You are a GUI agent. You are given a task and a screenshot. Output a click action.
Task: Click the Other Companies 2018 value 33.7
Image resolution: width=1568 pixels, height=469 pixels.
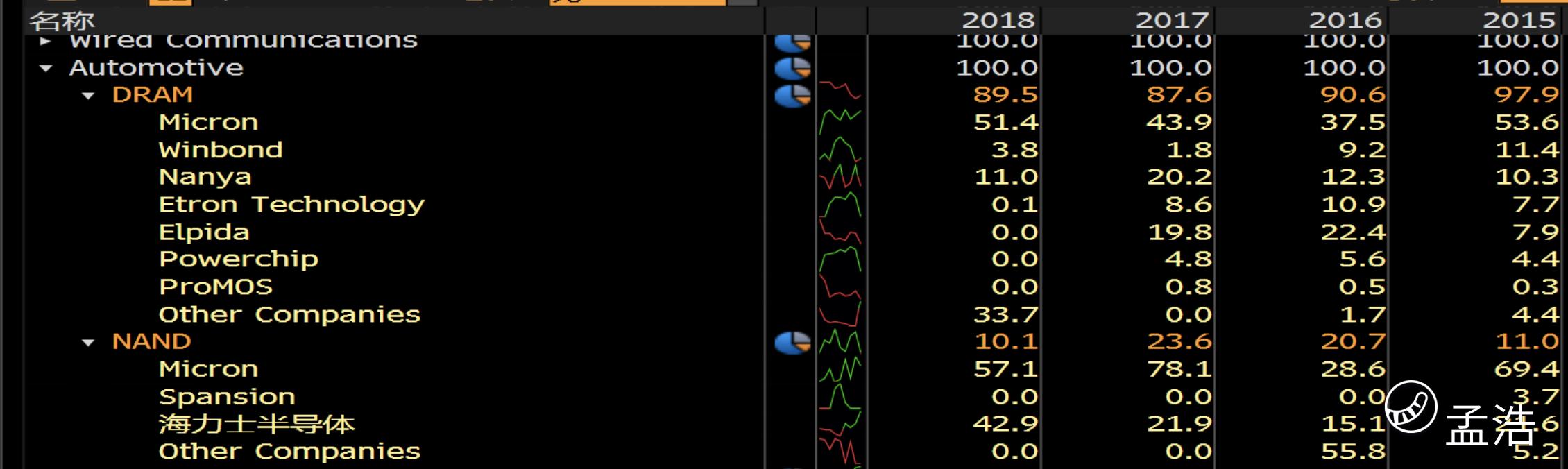tap(1005, 314)
